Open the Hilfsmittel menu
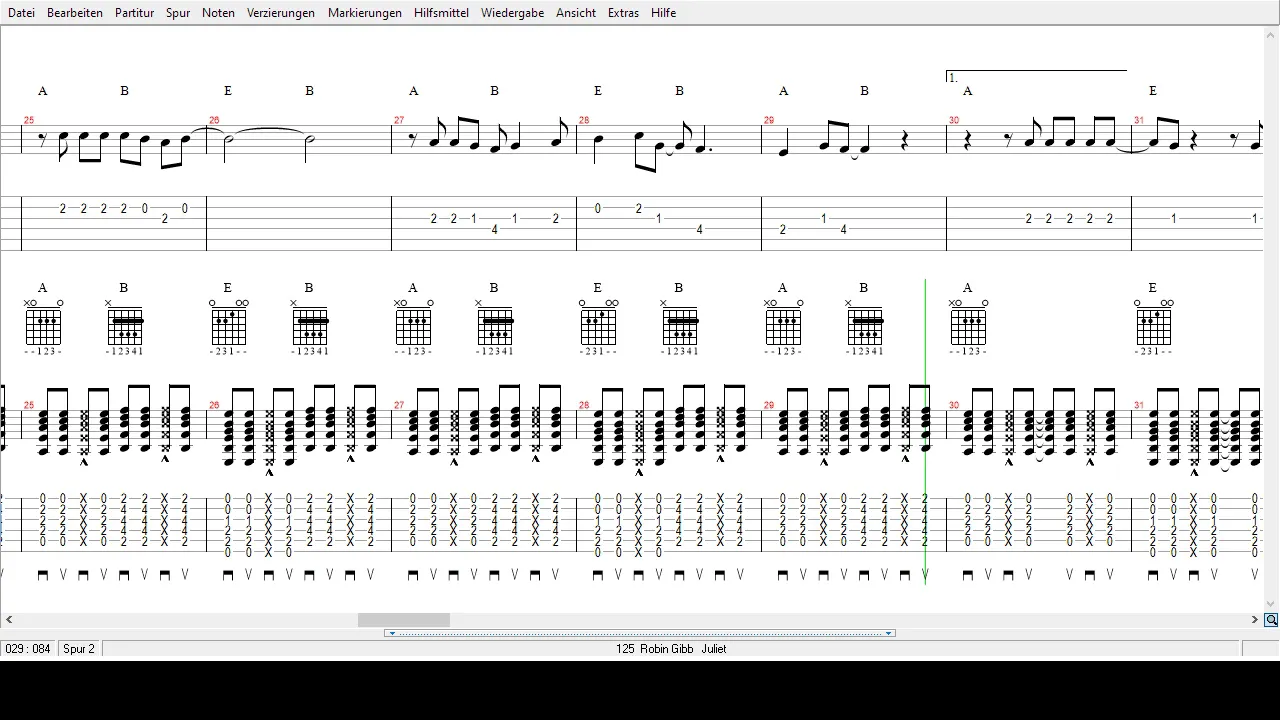 point(441,13)
